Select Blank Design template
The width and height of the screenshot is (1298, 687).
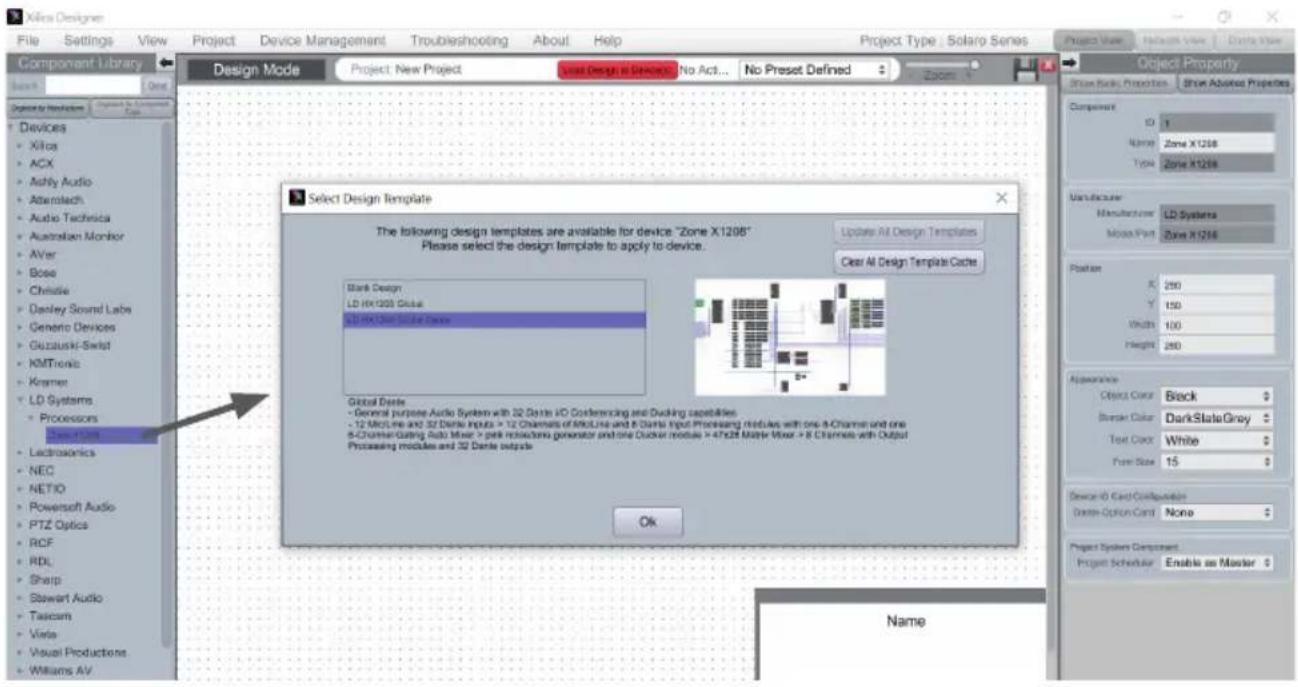click(x=495, y=286)
